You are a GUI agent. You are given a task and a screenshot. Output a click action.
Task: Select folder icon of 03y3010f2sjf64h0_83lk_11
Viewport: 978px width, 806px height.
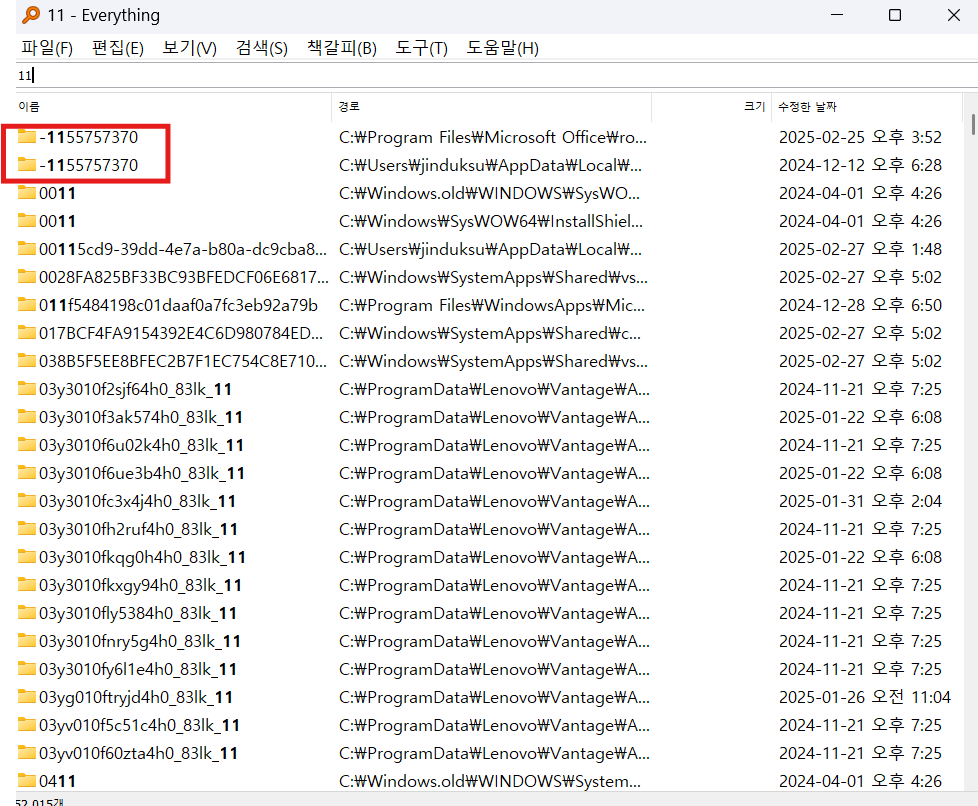27,389
